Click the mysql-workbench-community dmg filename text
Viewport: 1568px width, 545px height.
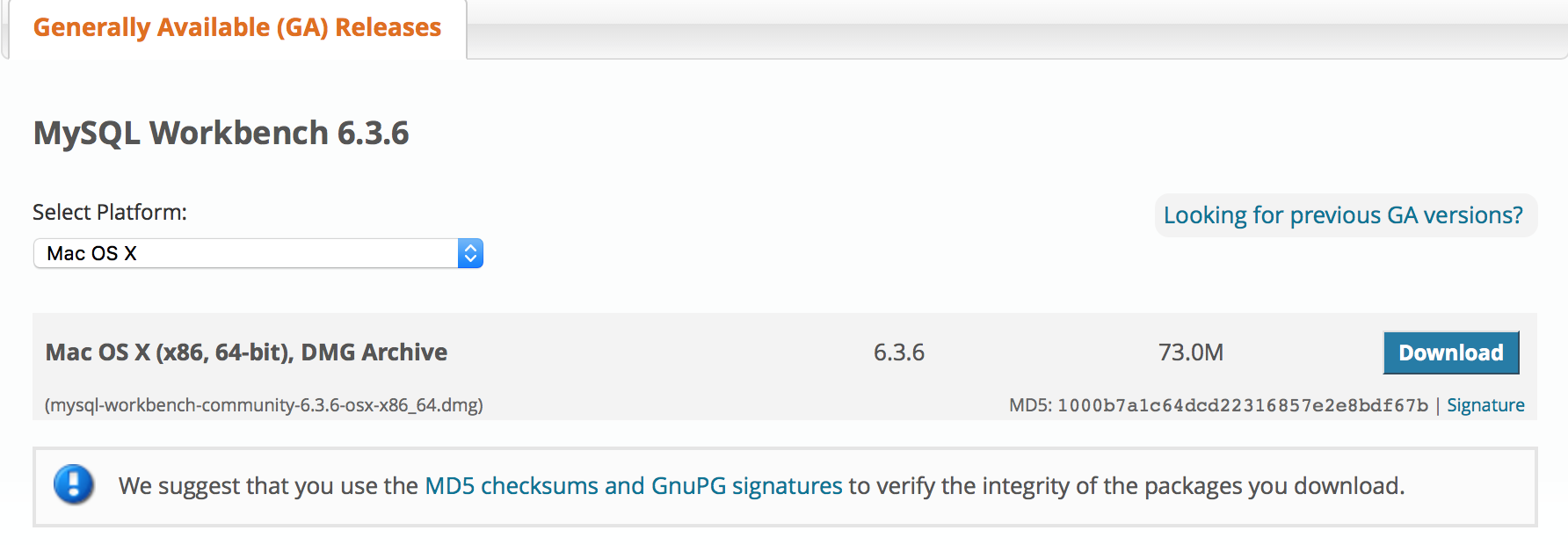pyautogui.click(x=264, y=405)
